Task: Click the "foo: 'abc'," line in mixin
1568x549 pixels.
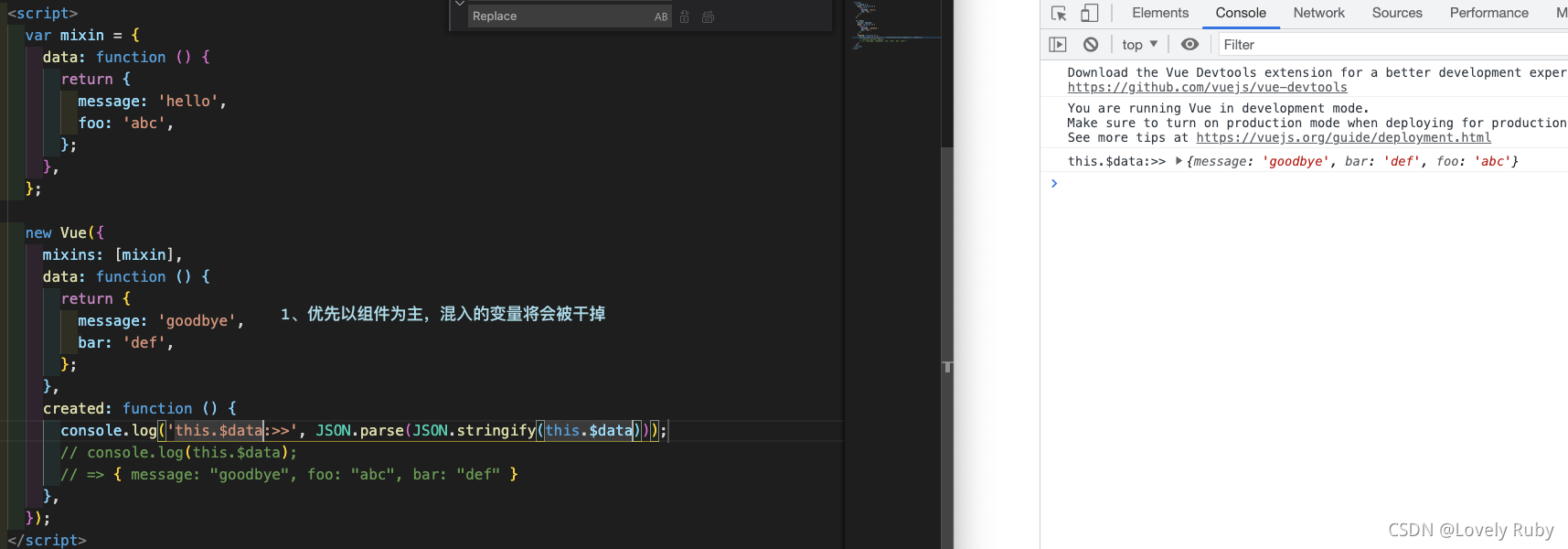Action: [x=125, y=123]
